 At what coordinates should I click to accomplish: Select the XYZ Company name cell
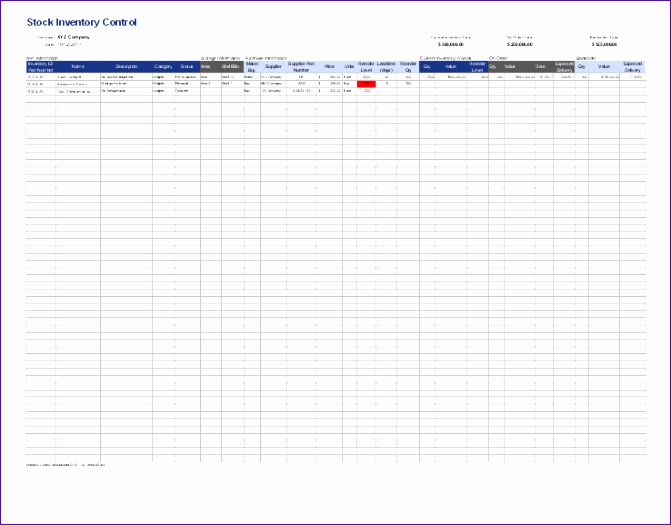[x=73, y=37]
